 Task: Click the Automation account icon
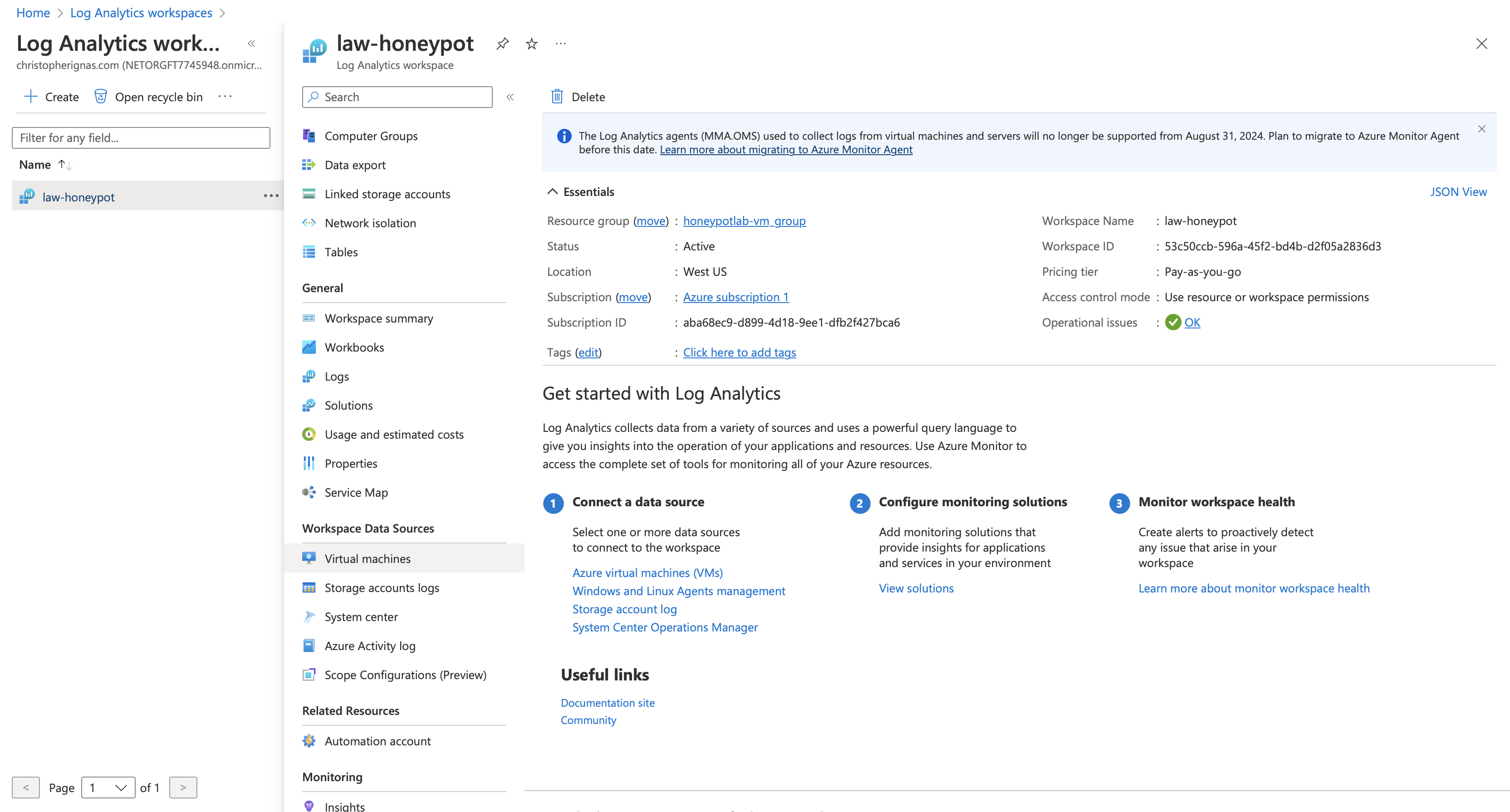[309, 741]
